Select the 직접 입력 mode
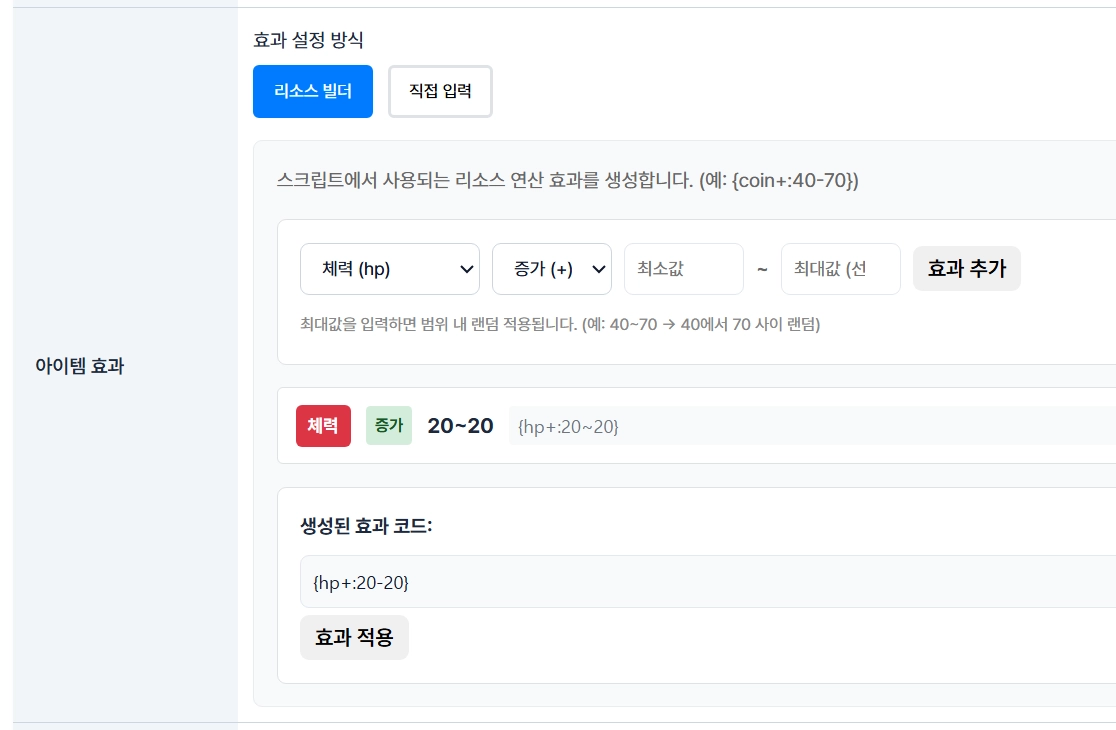The width and height of the screenshot is (1116, 730). [440, 92]
